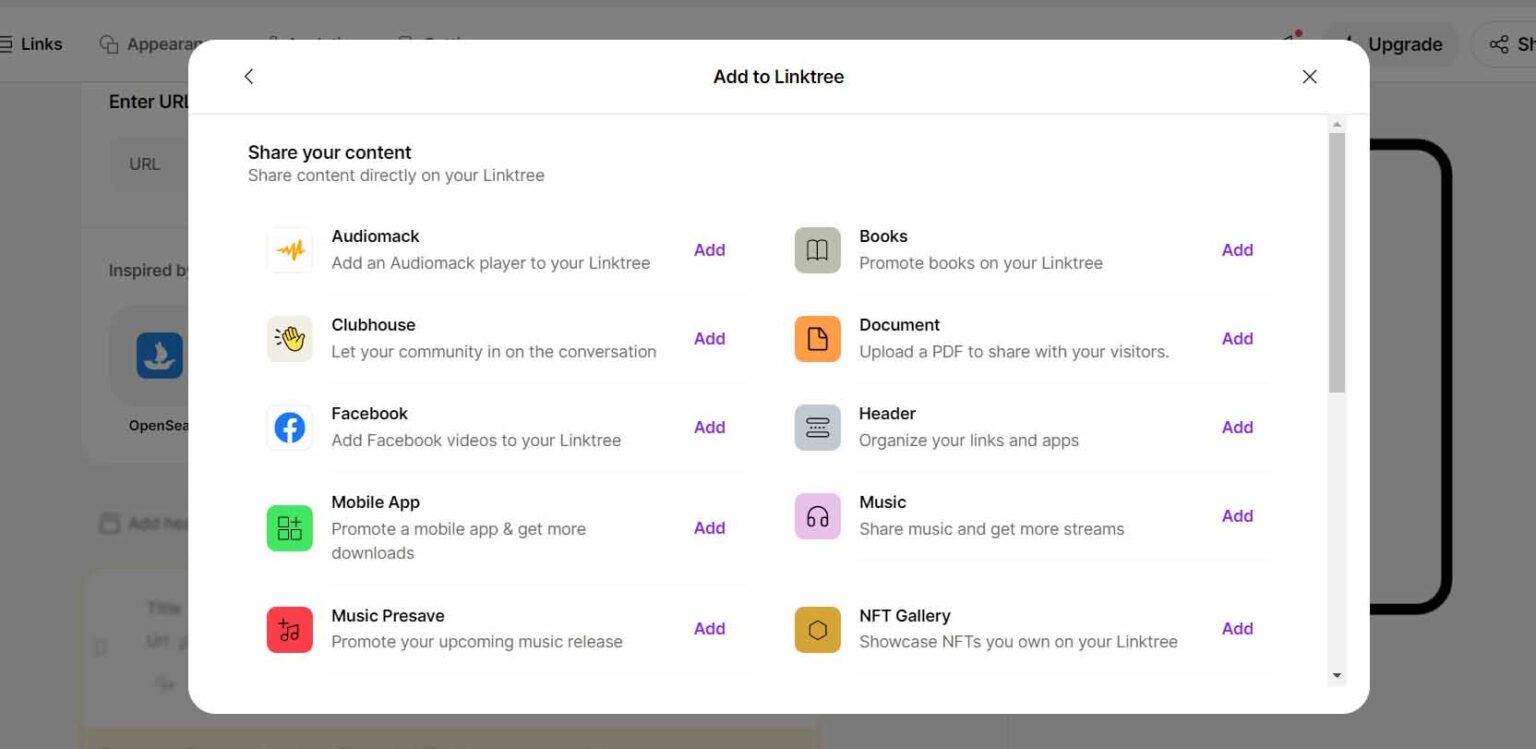Click the Facebook logo icon
Screen dimensions: 1536x749
(x=290, y=428)
